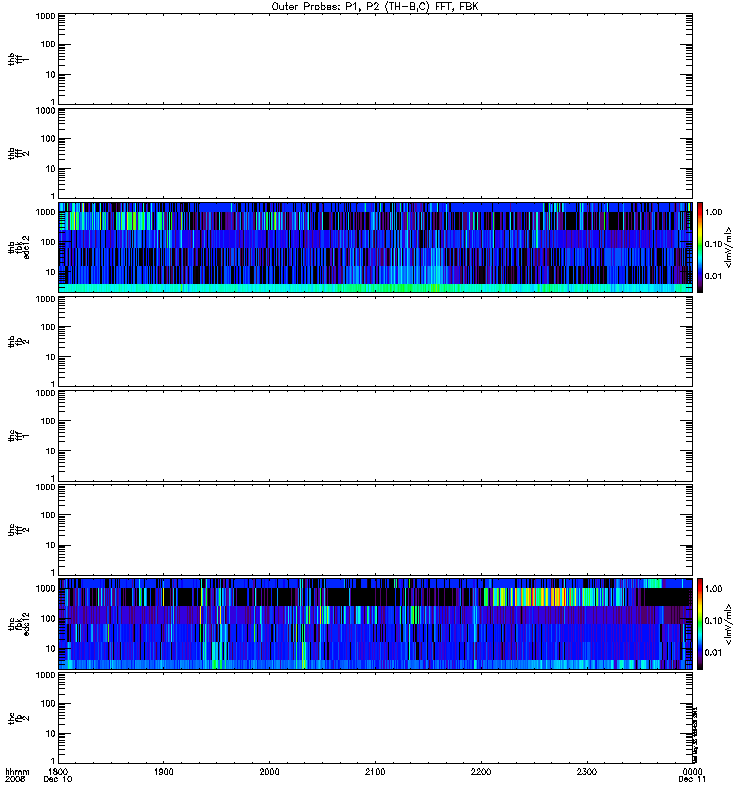Click the 100 tick label of the thc fbk edc12 panel
The width and height of the screenshot is (750, 800).
48,619
